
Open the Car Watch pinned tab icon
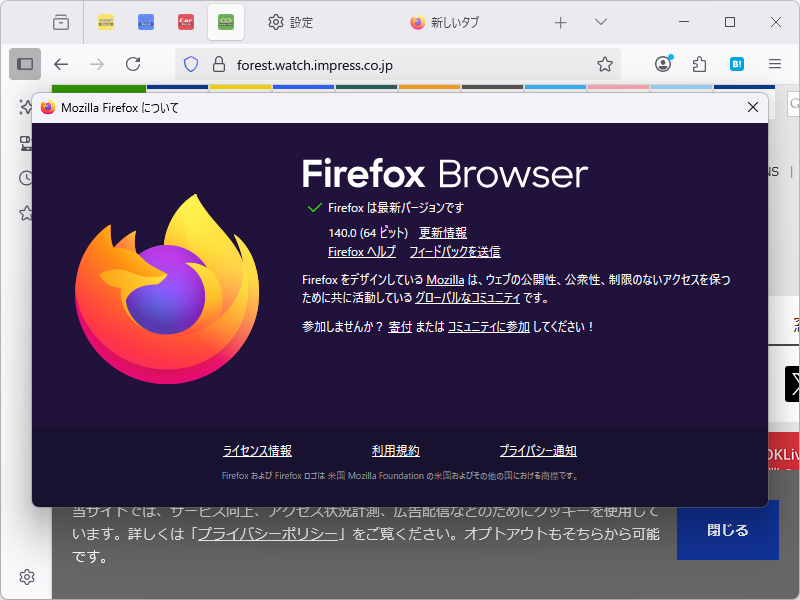[x=185, y=21]
